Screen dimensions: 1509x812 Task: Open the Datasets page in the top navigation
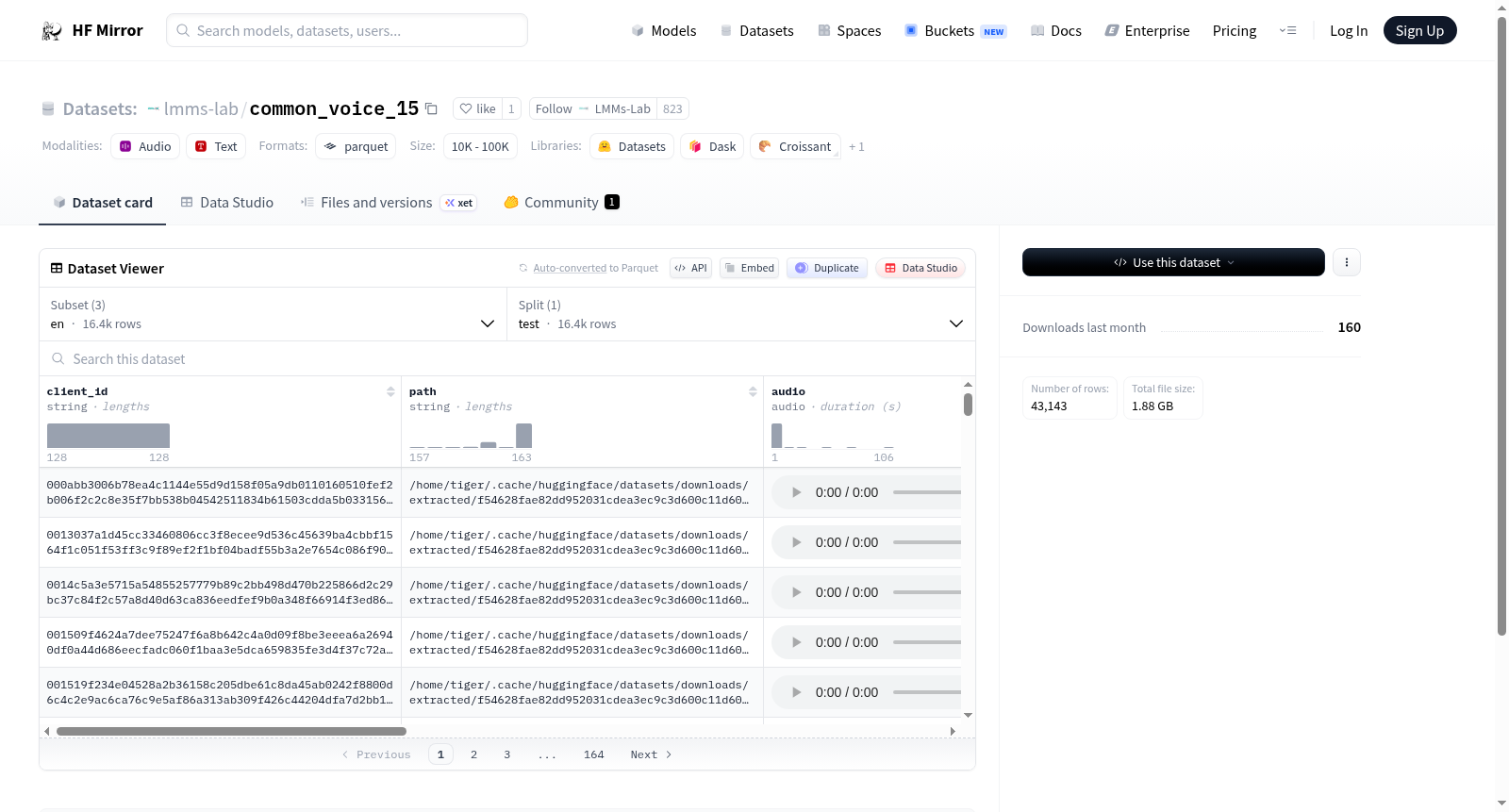[757, 31]
